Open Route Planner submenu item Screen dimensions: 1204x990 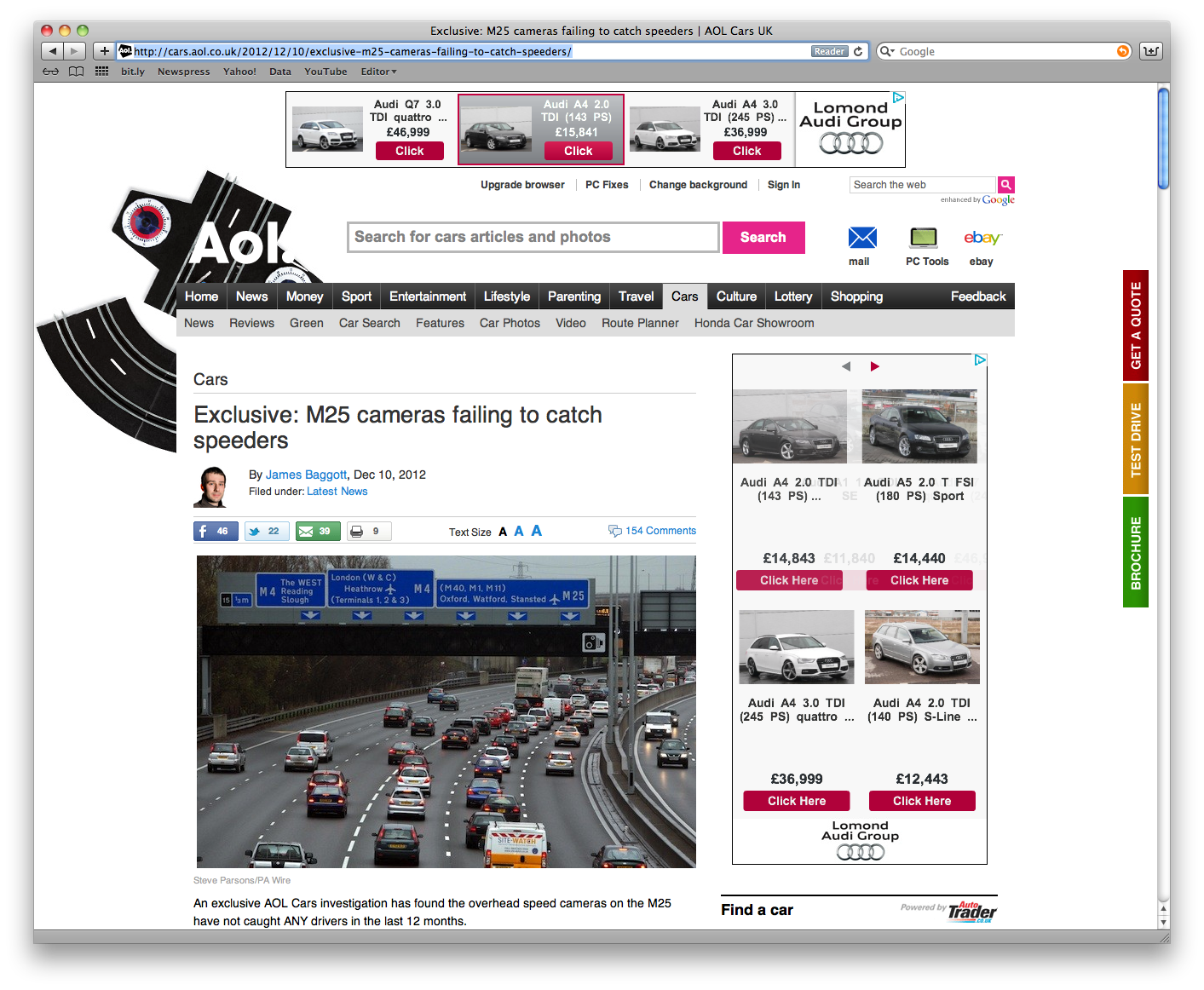pos(640,323)
